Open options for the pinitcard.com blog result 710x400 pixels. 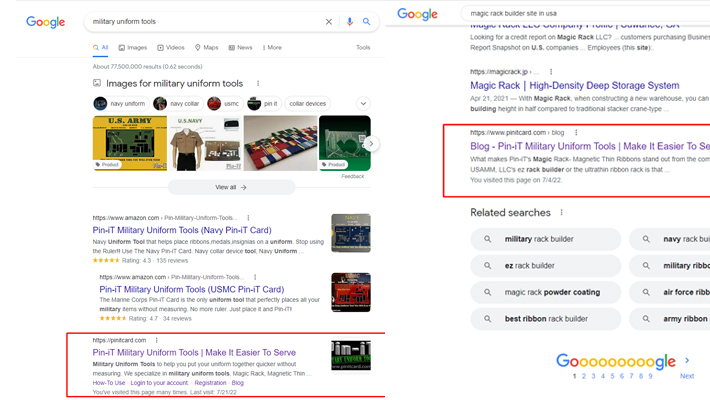(x=576, y=133)
